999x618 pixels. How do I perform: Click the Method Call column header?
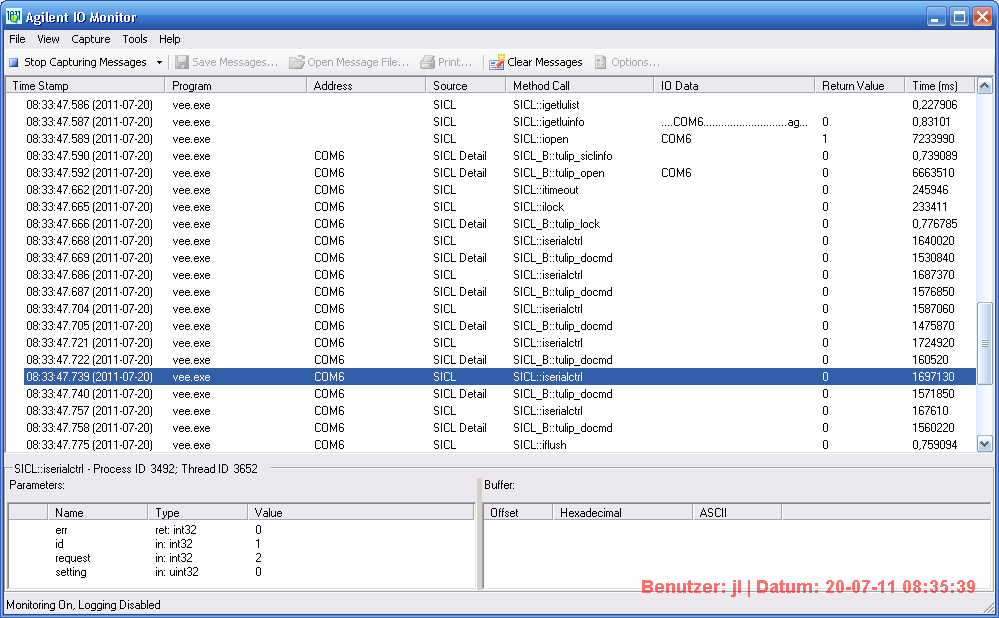coord(578,86)
